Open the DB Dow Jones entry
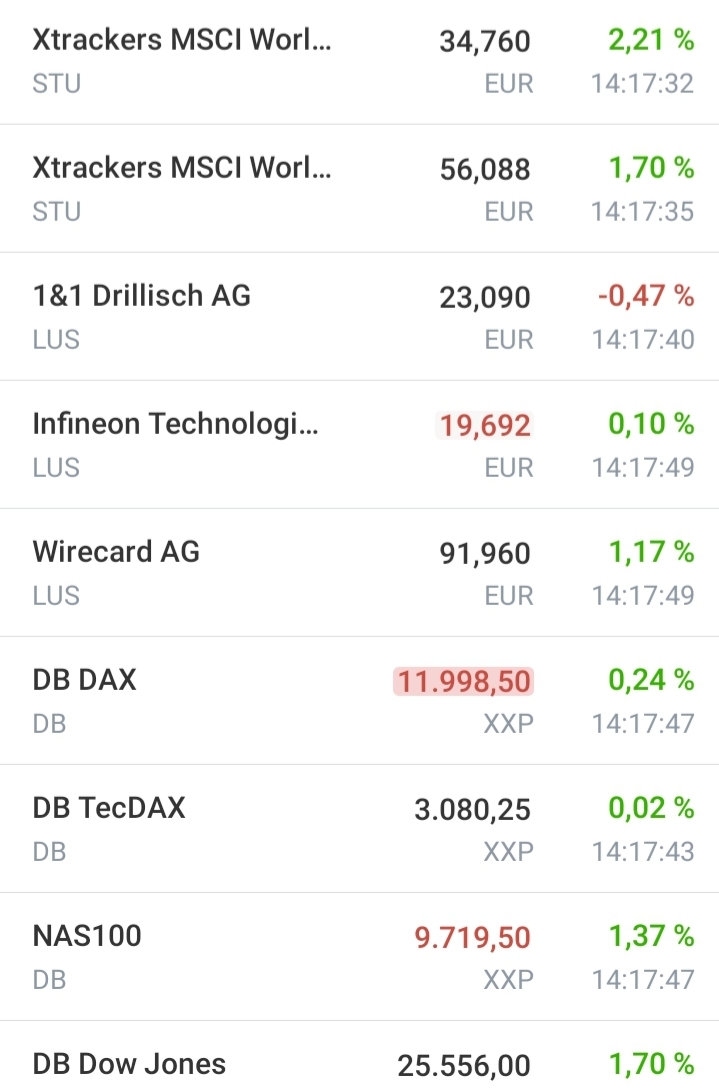Screen dimensions: 719x1088 [x=128, y=1064]
